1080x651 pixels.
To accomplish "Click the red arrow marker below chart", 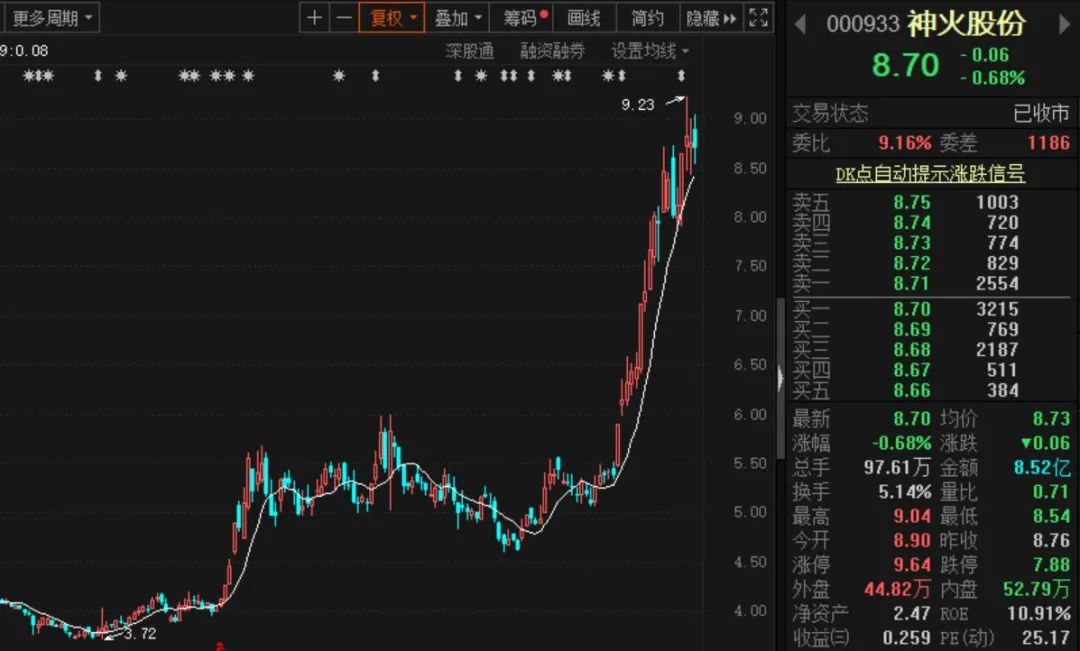I will 220,645.
